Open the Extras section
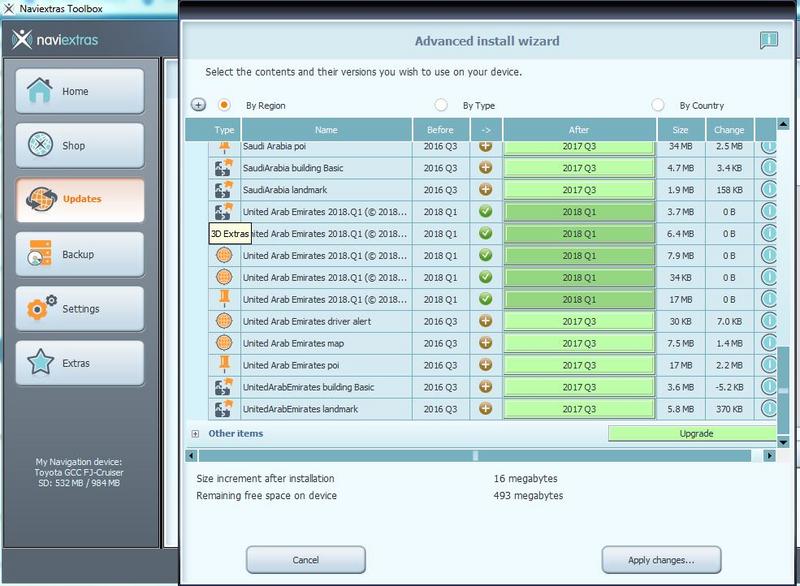 pyautogui.click(x=80, y=363)
